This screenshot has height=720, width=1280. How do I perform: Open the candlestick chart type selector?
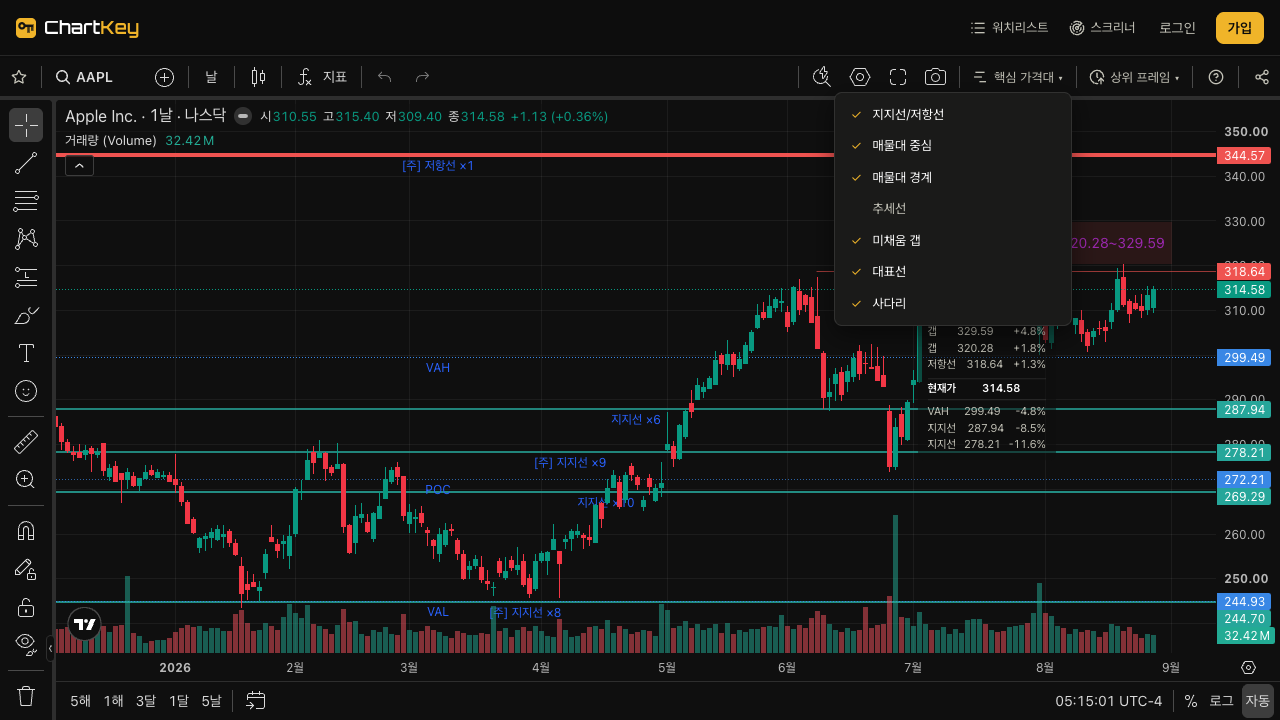click(x=258, y=77)
